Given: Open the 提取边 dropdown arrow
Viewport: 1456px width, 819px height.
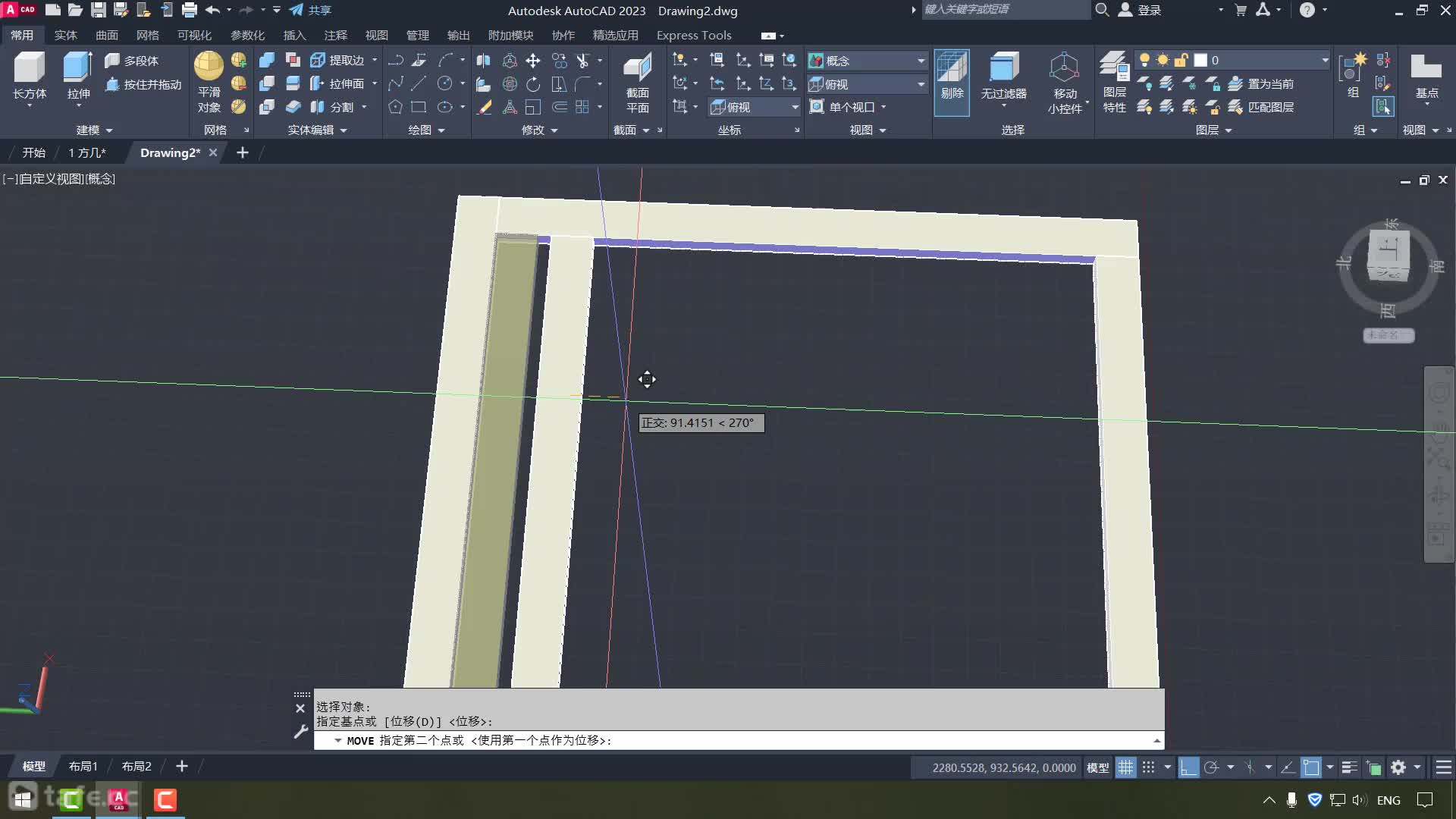Looking at the screenshot, I should click(374, 60).
